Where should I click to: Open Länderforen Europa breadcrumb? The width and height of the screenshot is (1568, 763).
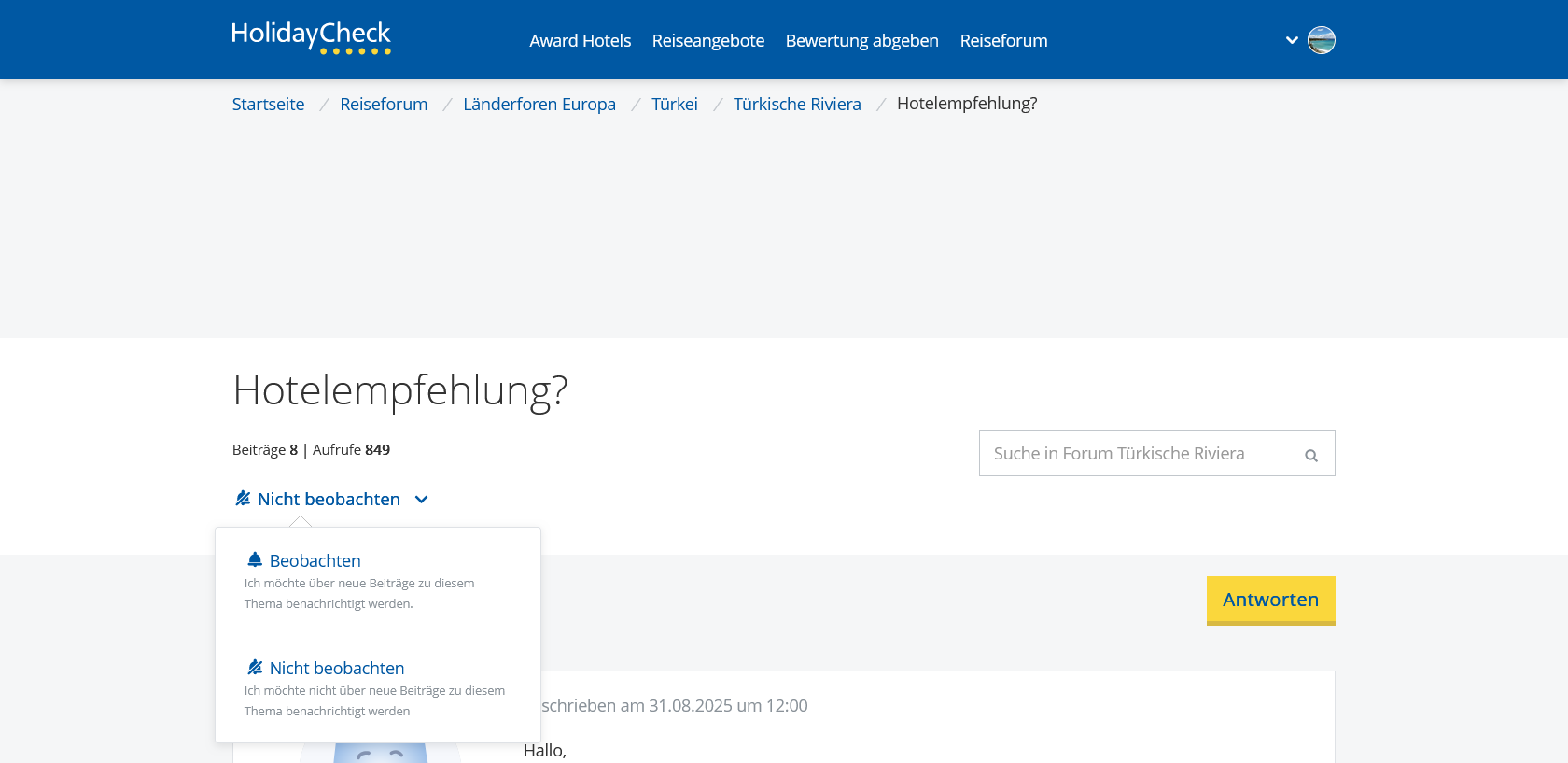(539, 105)
